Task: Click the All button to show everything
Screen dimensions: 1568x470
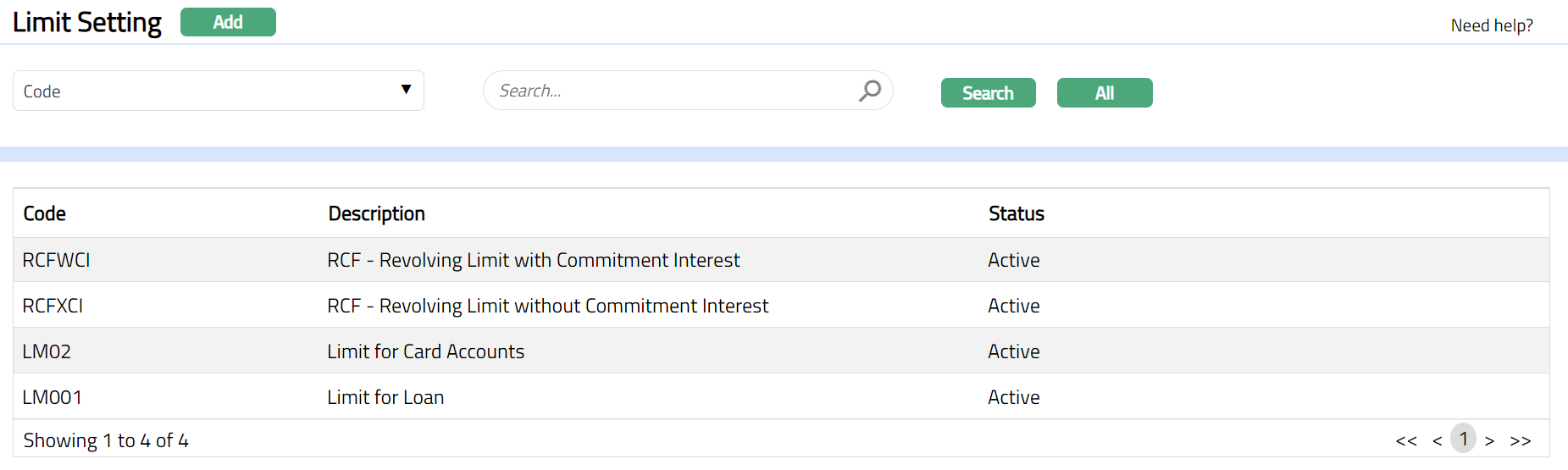Action: pyautogui.click(x=1104, y=93)
